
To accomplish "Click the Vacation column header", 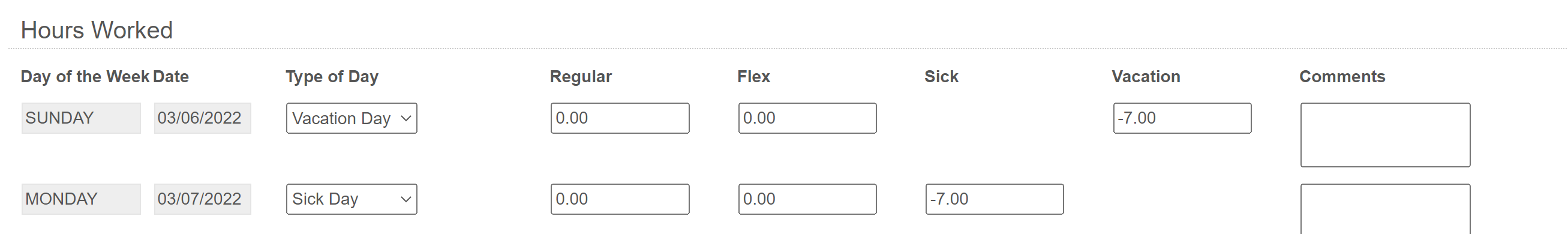I will [1146, 77].
